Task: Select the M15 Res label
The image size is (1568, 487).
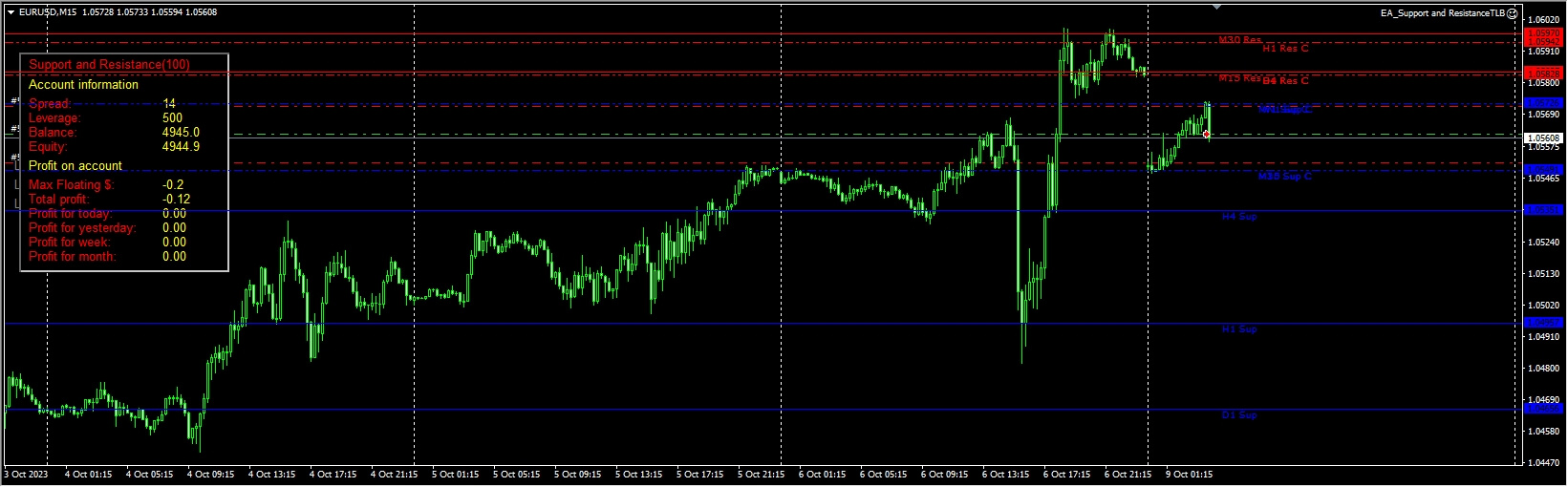Action: click(1239, 78)
